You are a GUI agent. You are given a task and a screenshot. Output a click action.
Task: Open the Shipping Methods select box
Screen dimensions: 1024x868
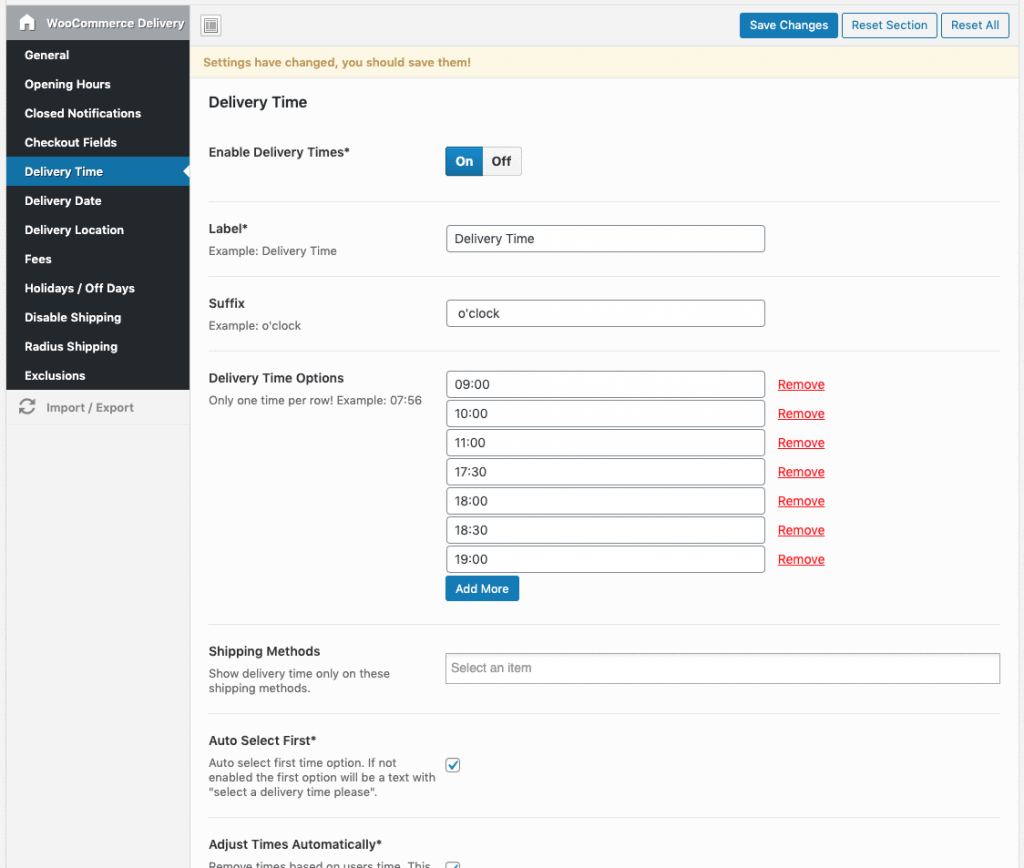click(722, 668)
